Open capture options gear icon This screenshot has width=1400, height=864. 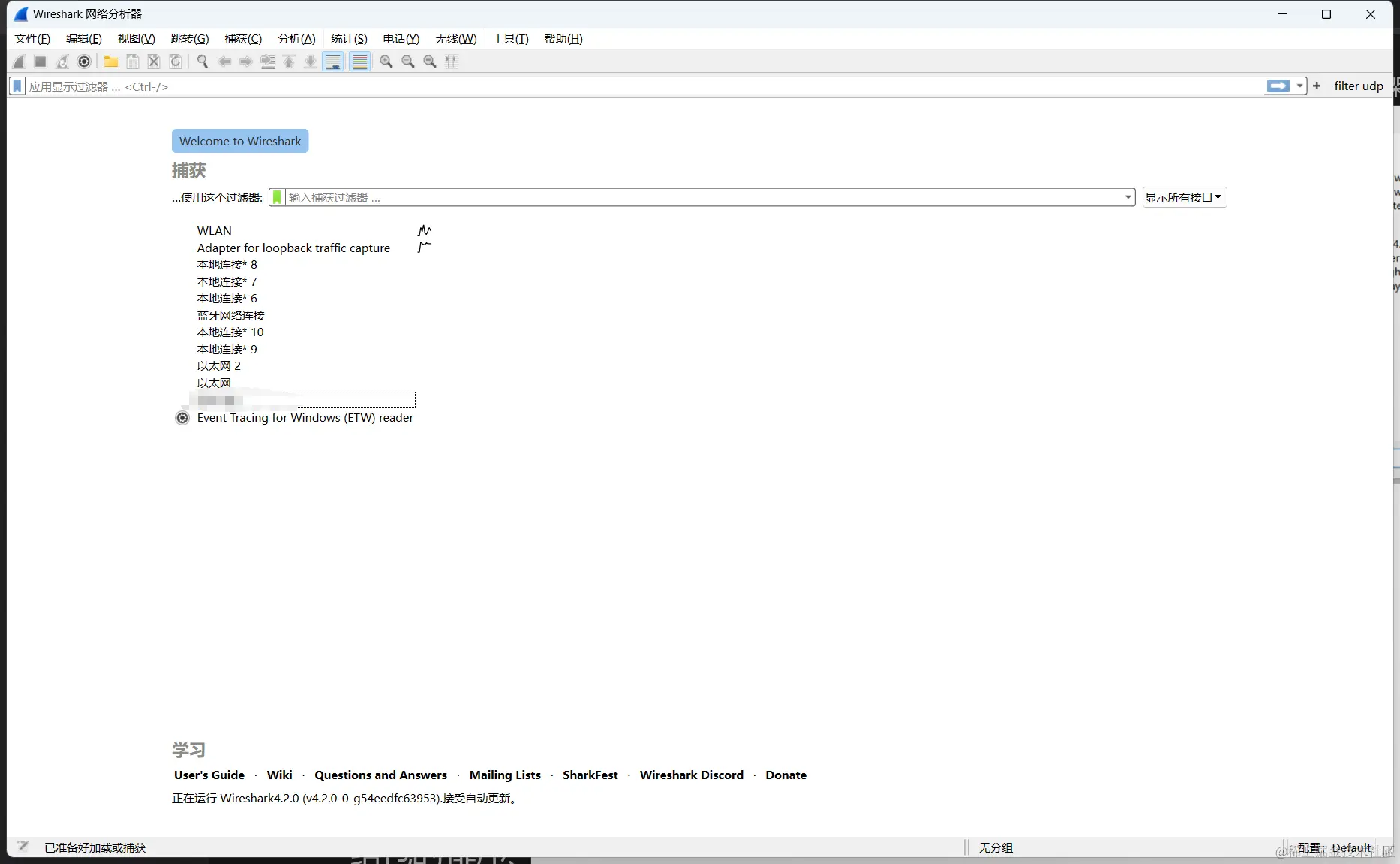[84, 61]
